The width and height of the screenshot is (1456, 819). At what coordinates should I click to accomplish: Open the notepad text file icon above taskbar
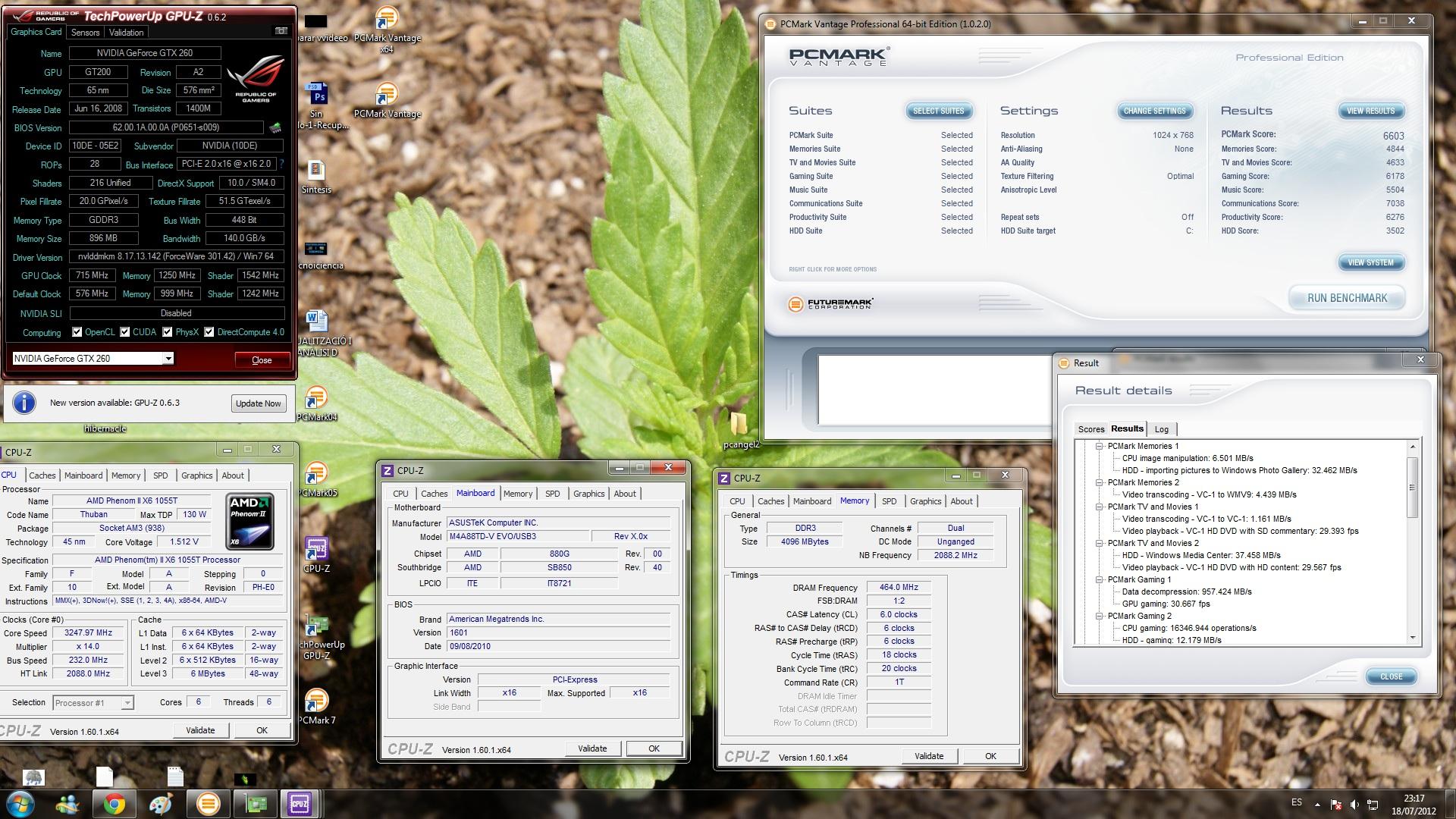[x=175, y=777]
